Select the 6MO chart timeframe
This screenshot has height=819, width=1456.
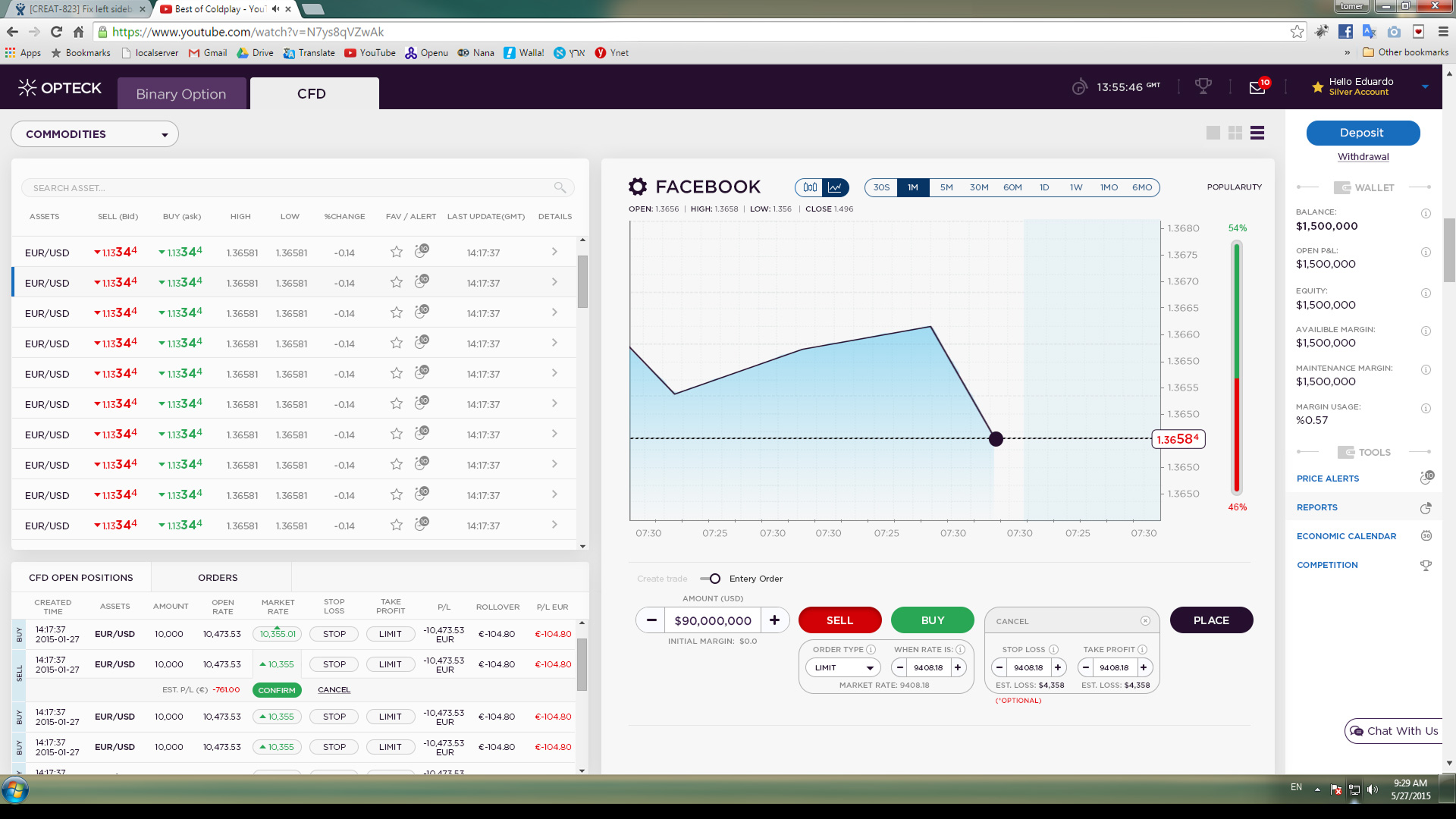[x=1142, y=187]
